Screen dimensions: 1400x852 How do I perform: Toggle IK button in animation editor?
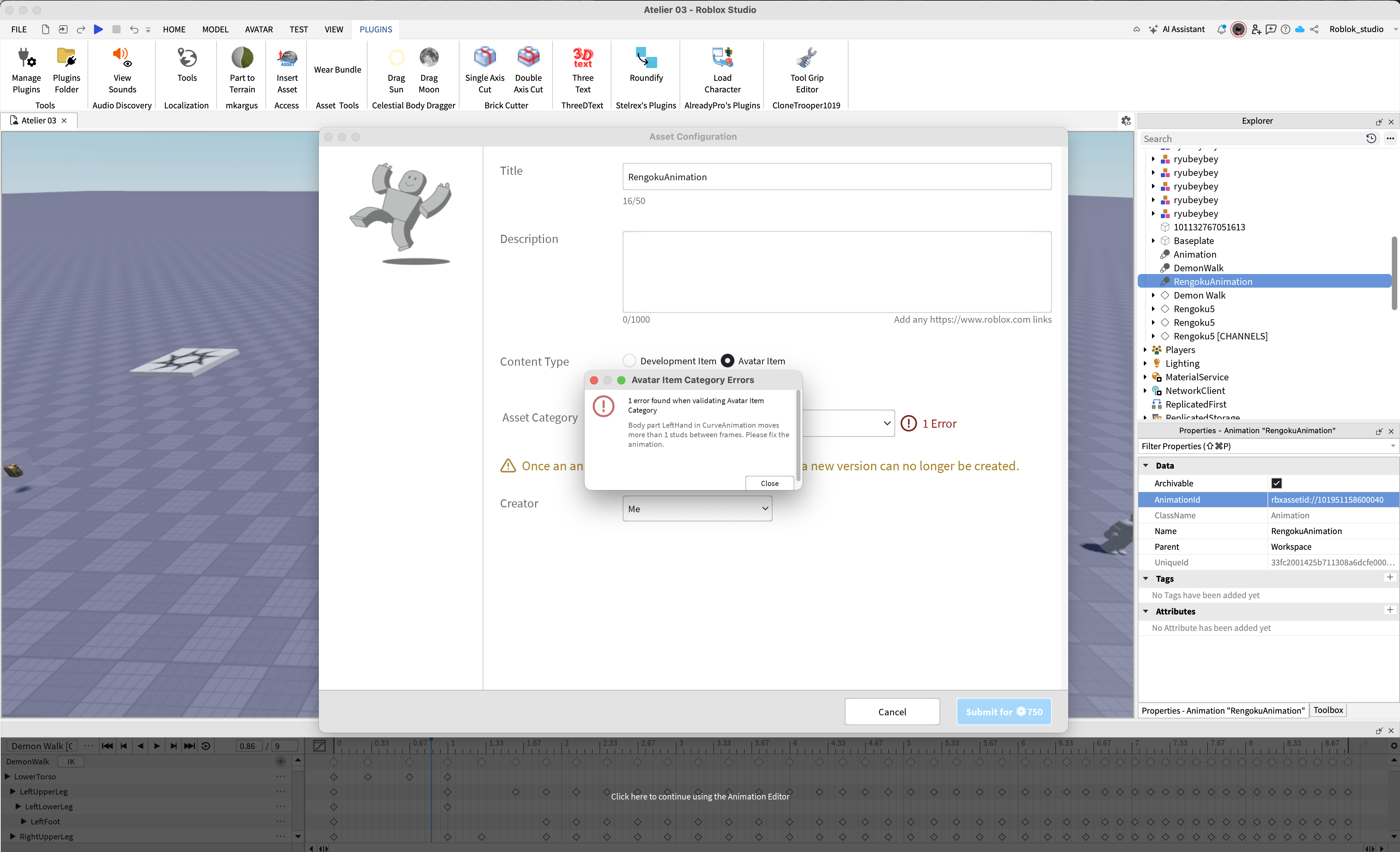(x=71, y=761)
